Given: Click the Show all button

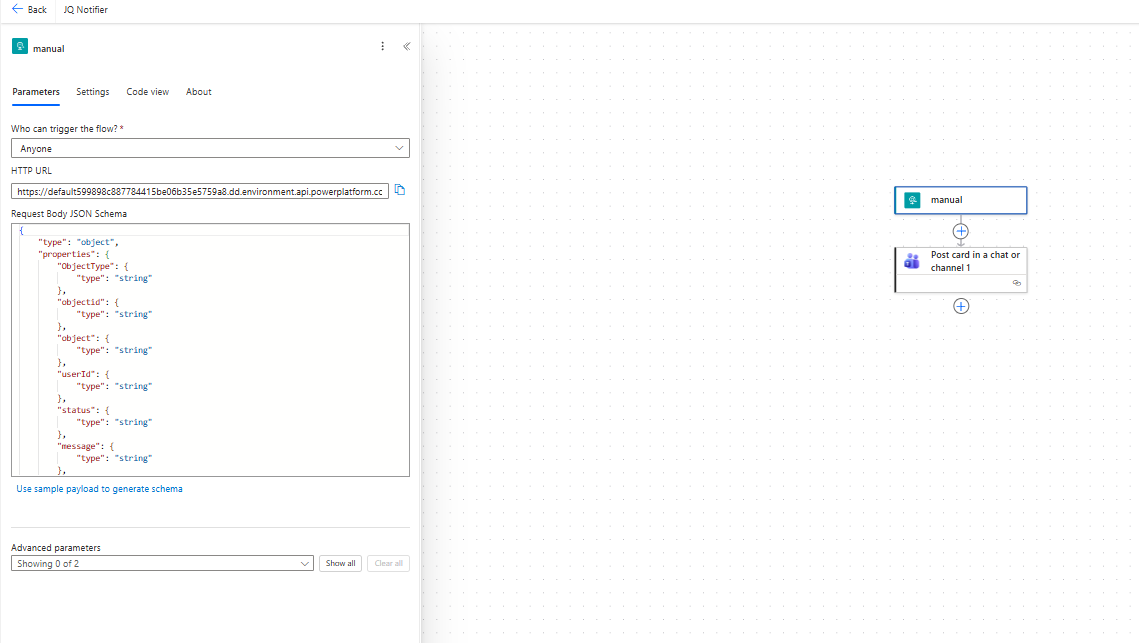Looking at the screenshot, I should (x=340, y=564).
